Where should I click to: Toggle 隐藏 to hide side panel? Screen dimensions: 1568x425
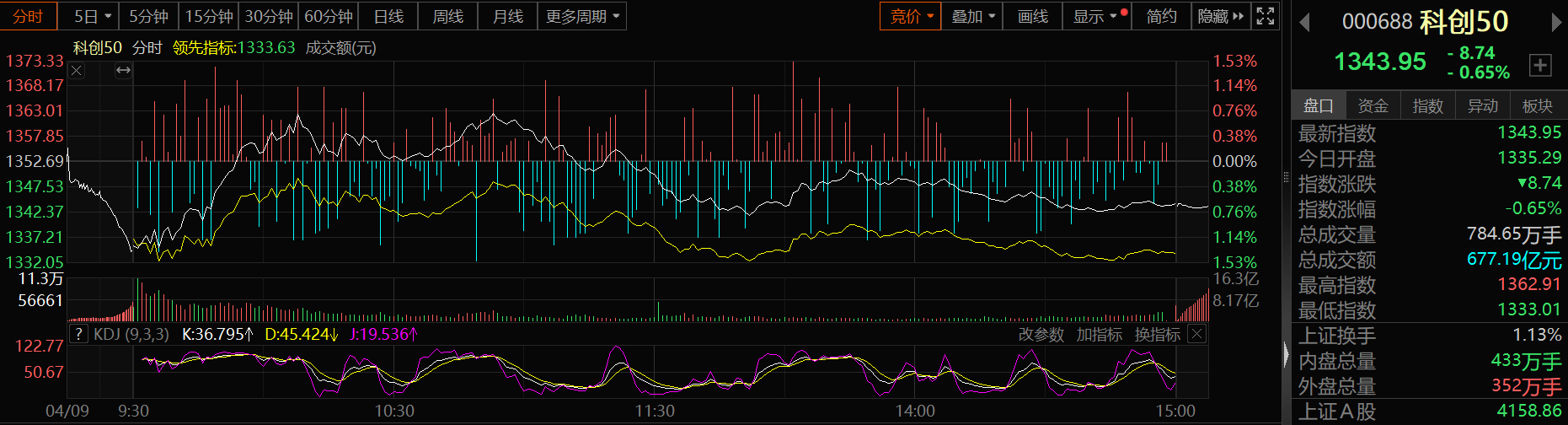coord(1220,16)
